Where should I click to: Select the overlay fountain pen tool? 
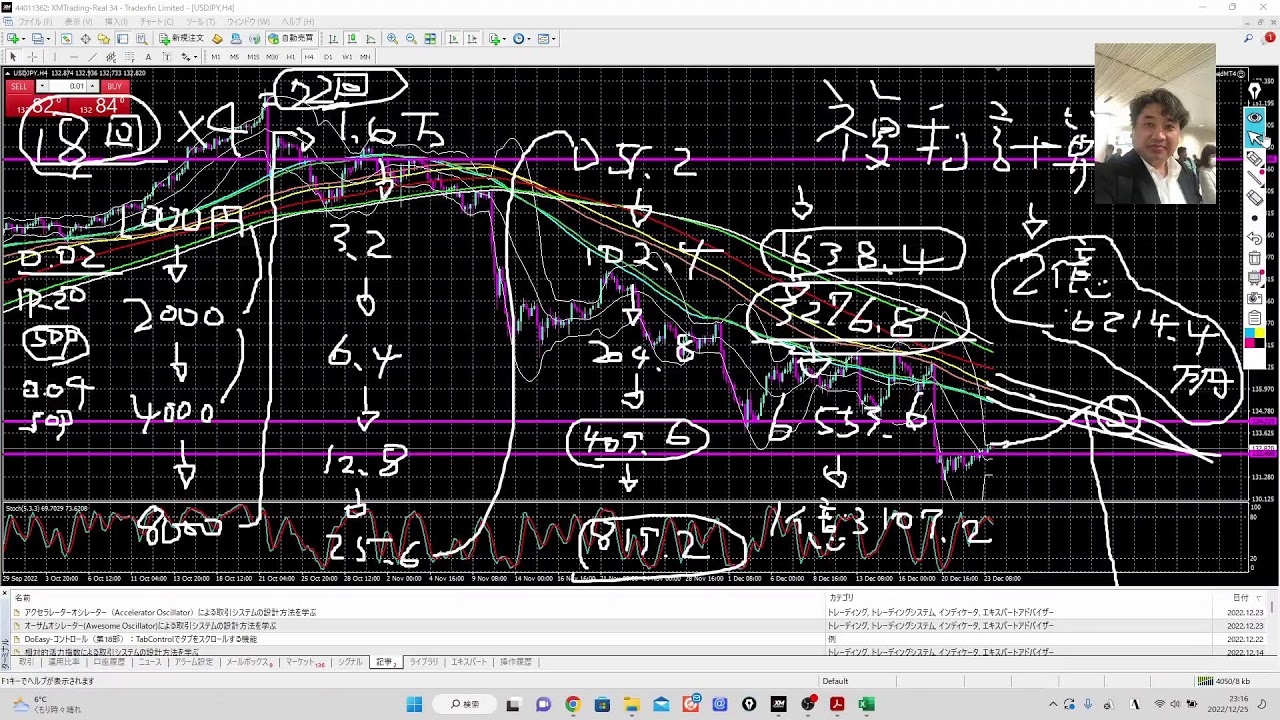1255,91
